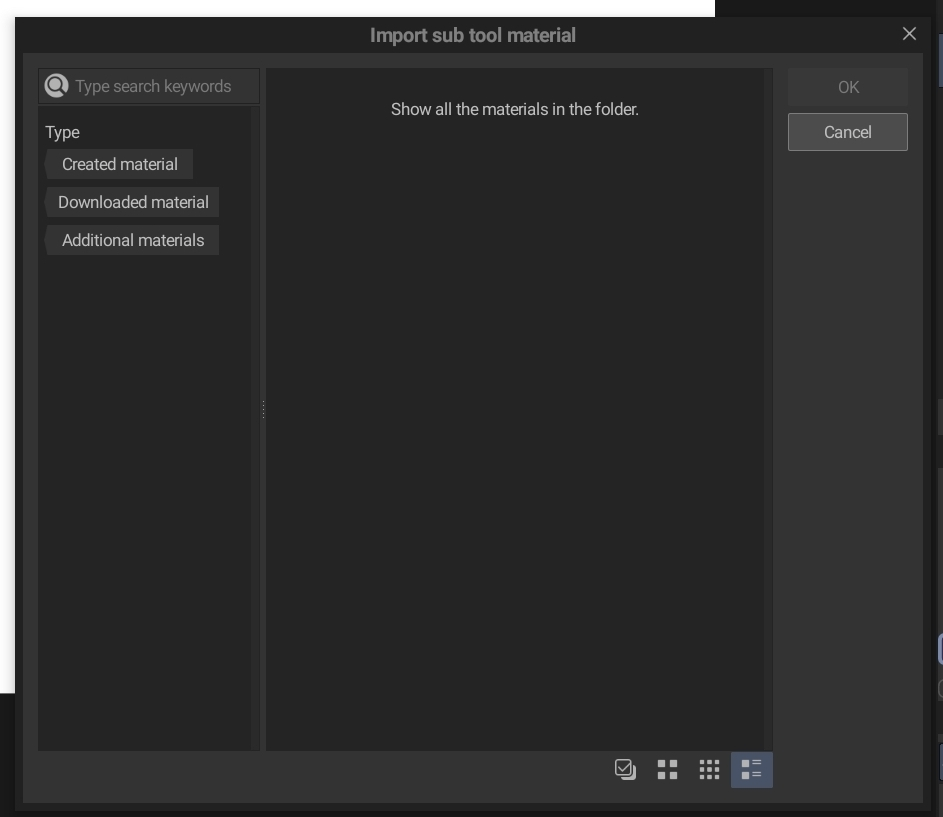Switch to detail list view
This screenshot has height=817, width=943.
pos(752,769)
